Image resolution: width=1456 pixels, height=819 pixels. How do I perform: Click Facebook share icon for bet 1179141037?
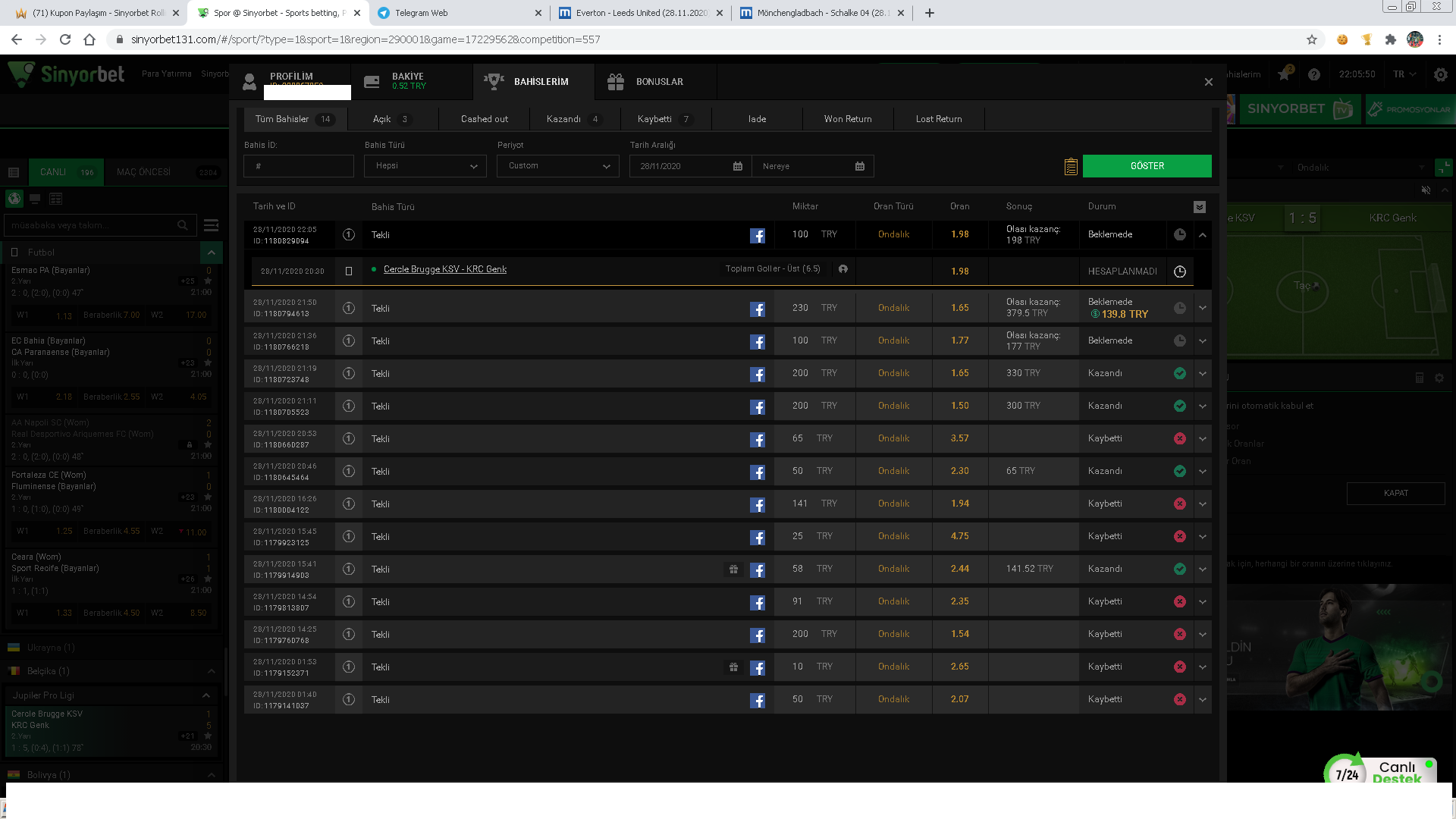757,701
